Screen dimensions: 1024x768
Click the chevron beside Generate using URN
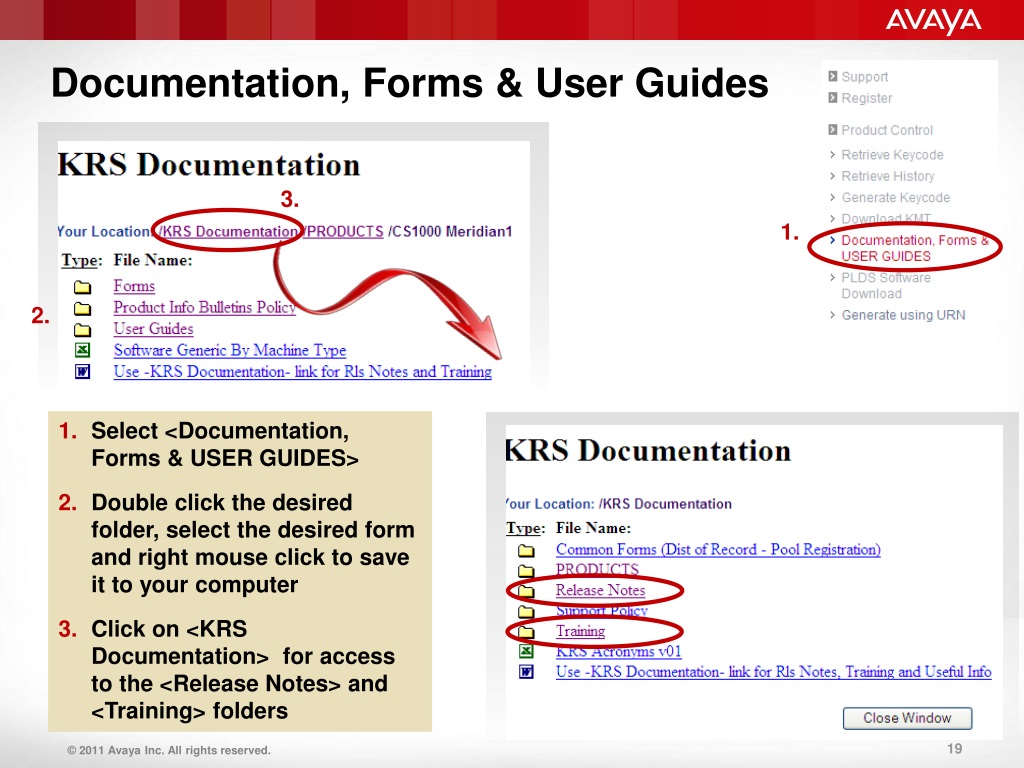pyautogui.click(x=833, y=315)
